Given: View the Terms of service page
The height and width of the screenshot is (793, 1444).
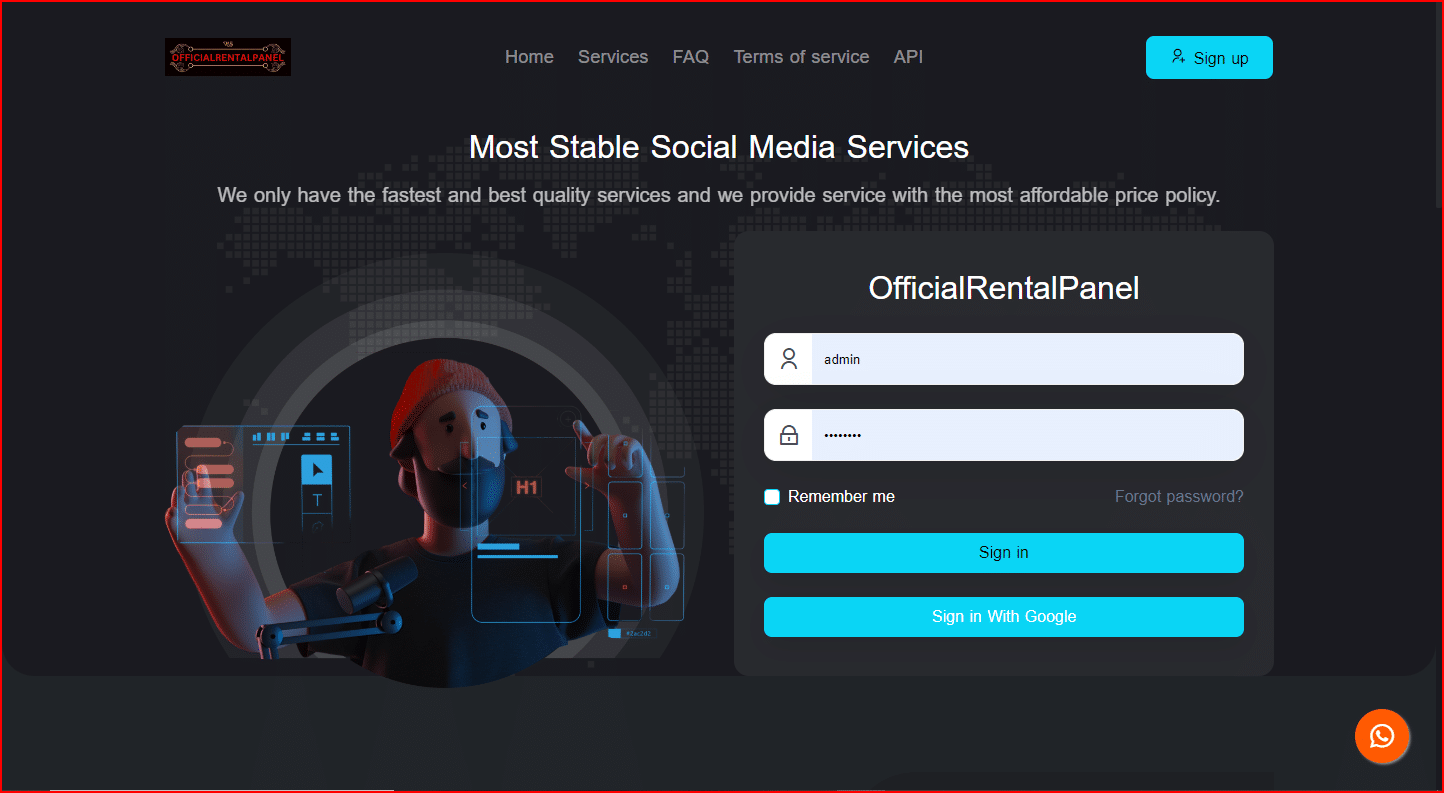Looking at the screenshot, I should (801, 57).
